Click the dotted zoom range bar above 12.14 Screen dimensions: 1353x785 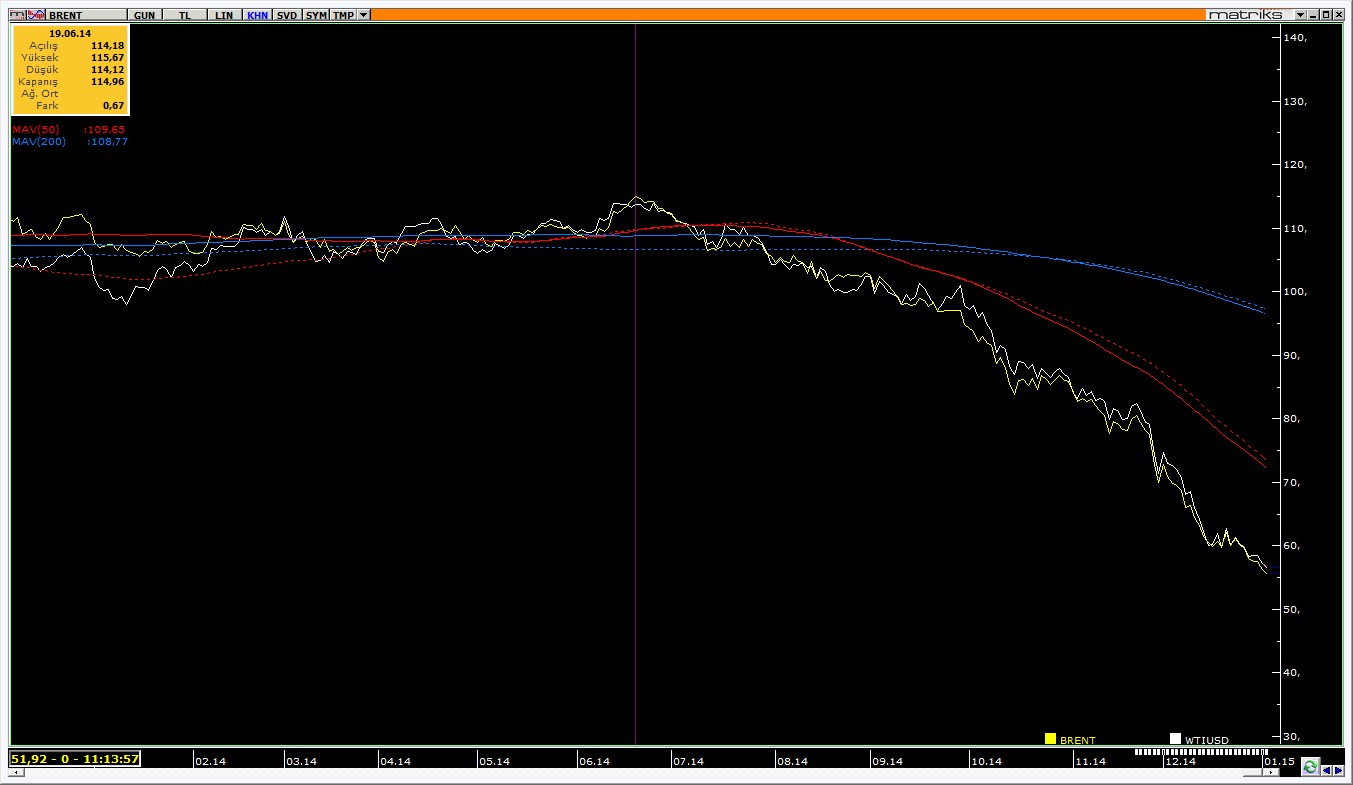point(1201,752)
